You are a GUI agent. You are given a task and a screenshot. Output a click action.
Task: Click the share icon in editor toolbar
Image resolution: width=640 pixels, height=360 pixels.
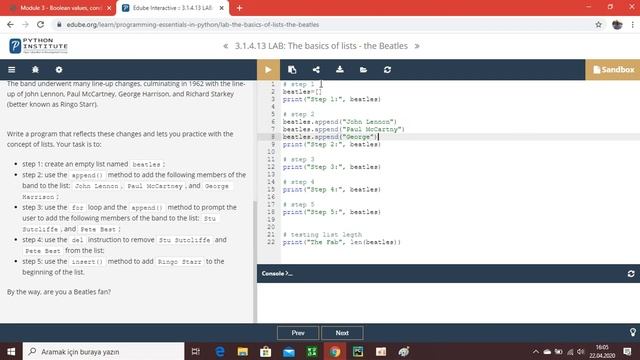pos(316,70)
